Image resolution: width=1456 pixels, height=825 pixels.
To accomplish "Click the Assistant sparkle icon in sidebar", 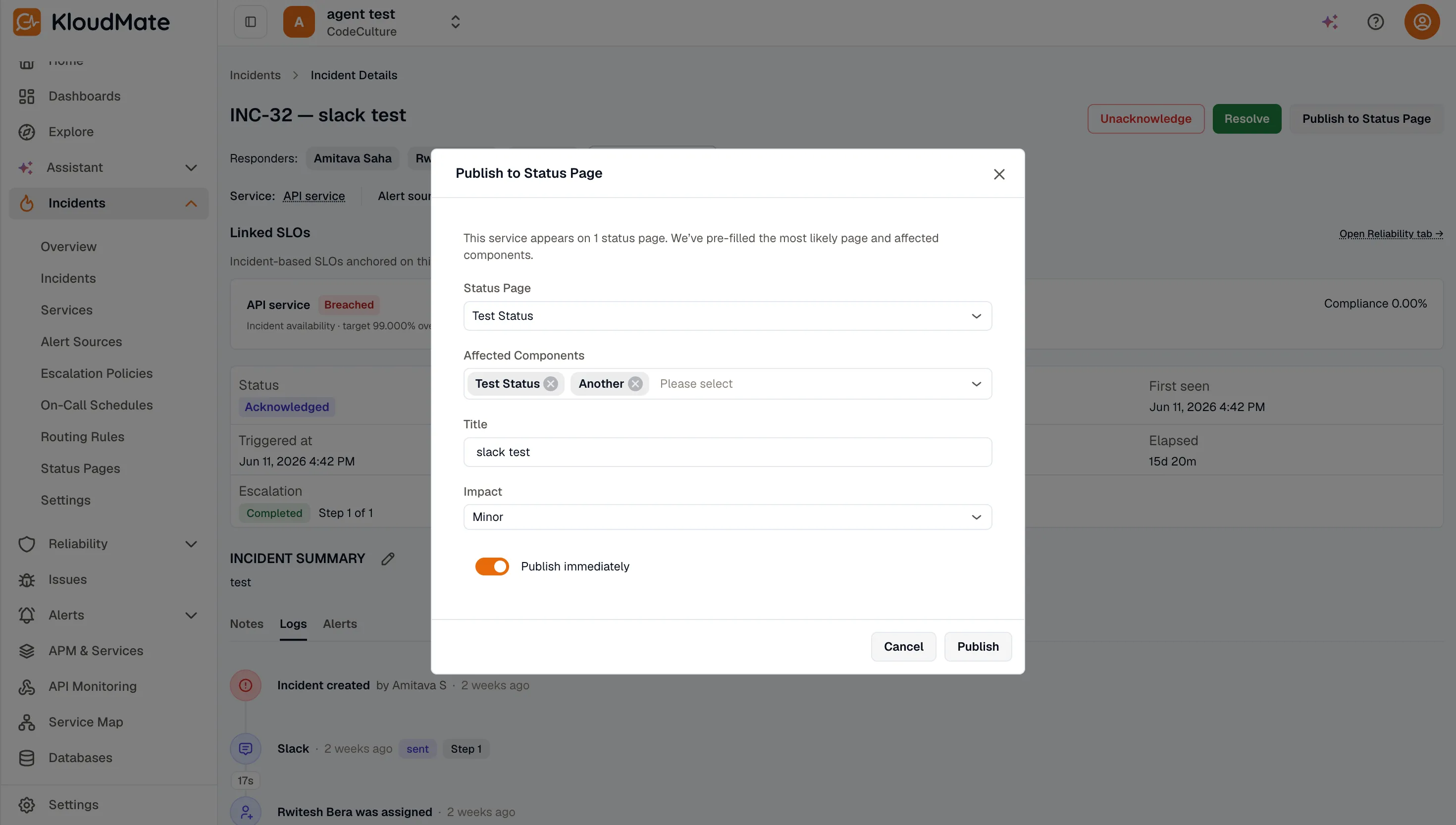I will coord(25,168).
